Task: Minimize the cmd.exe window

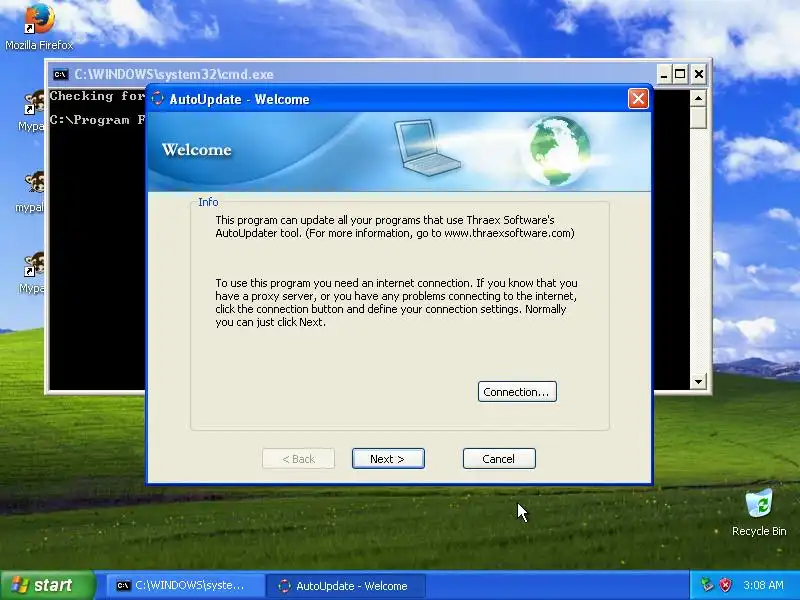Action: 663,74
